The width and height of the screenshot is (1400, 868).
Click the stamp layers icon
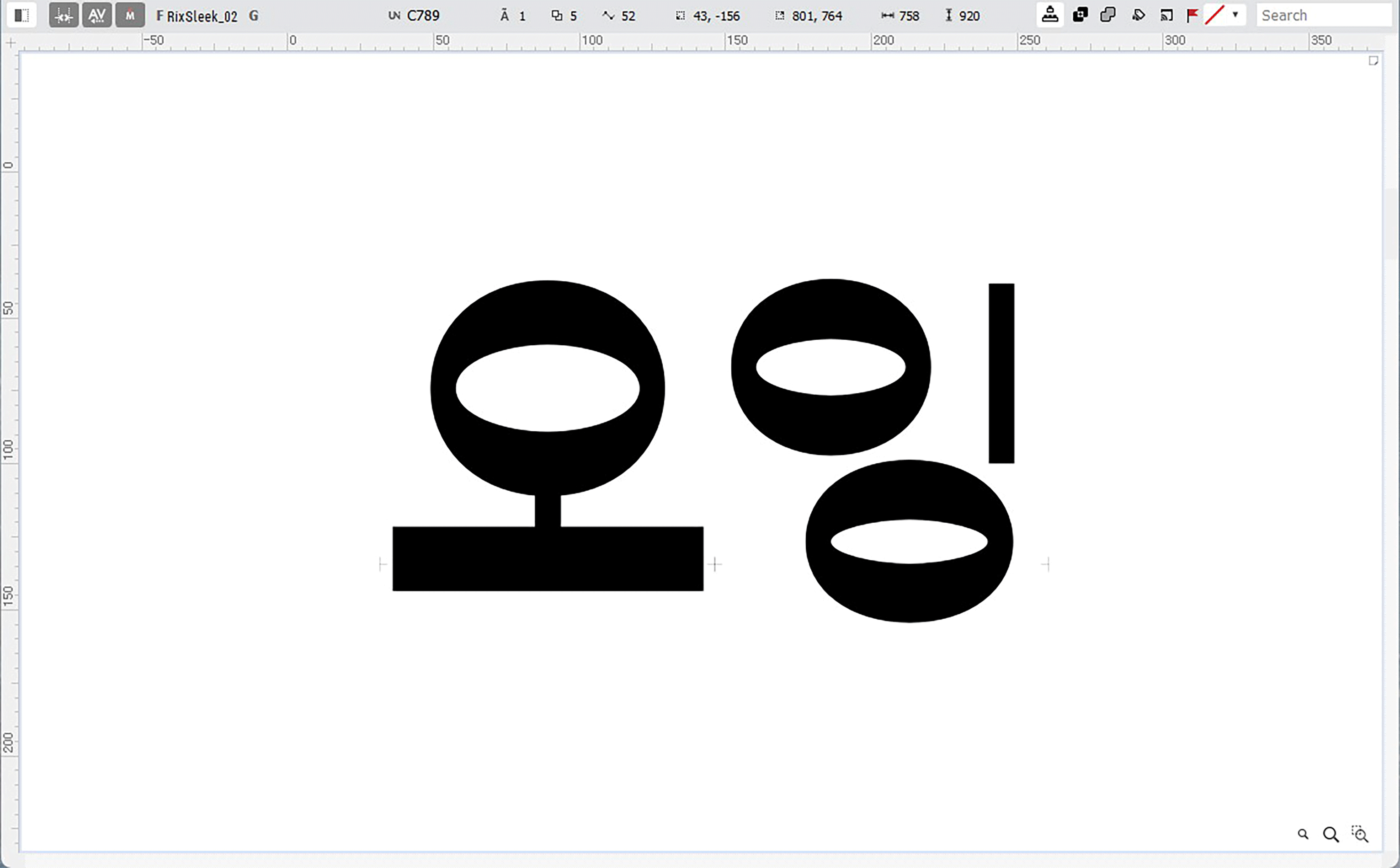(x=1049, y=16)
